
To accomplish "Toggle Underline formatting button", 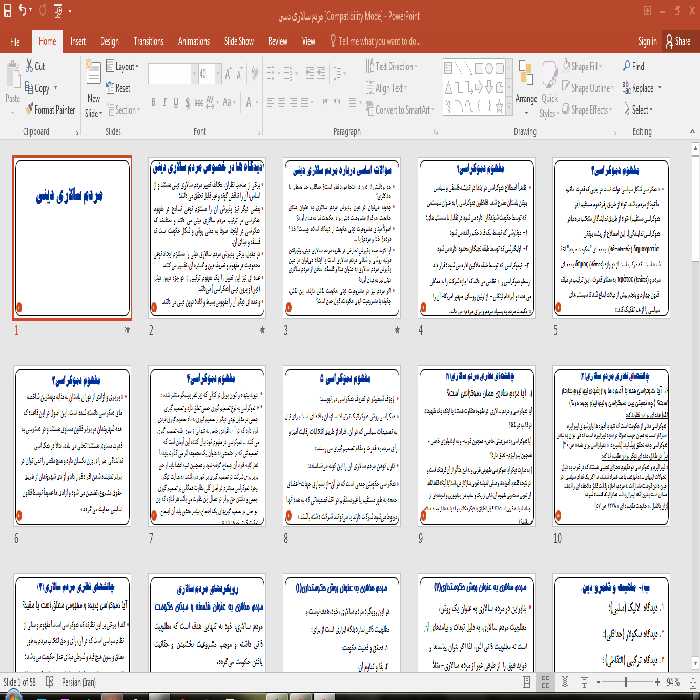I will pyautogui.click(x=176, y=103).
